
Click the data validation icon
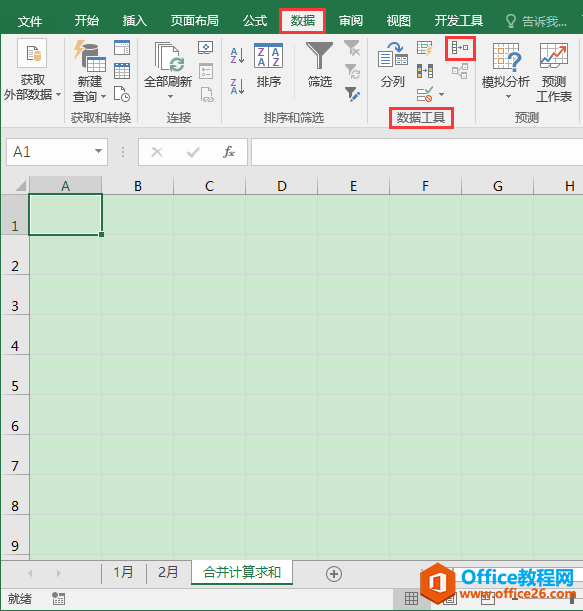click(425, 94)
